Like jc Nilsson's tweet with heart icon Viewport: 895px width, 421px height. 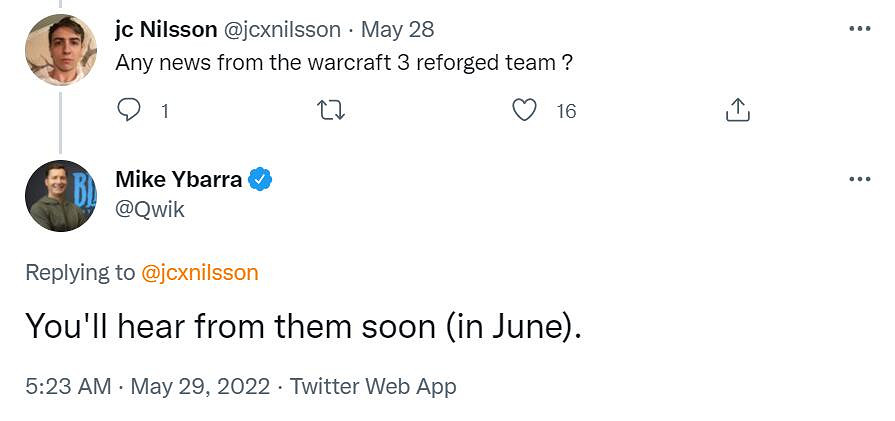[525, 110]
